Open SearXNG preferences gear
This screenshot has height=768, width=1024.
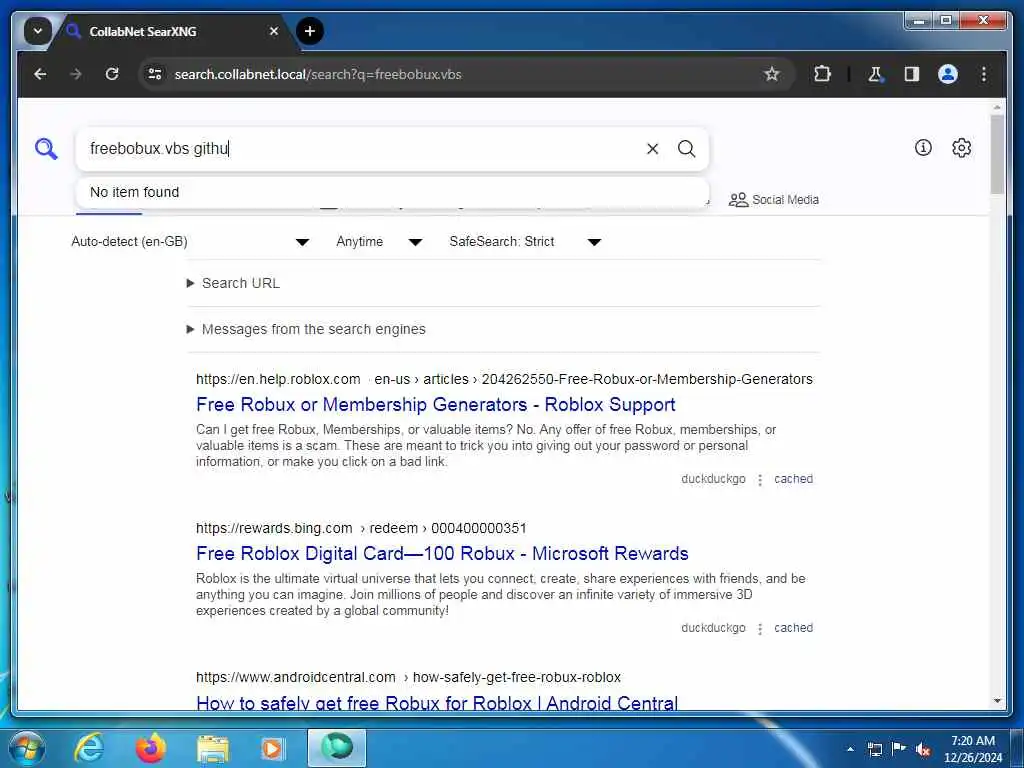pos(961,148)
